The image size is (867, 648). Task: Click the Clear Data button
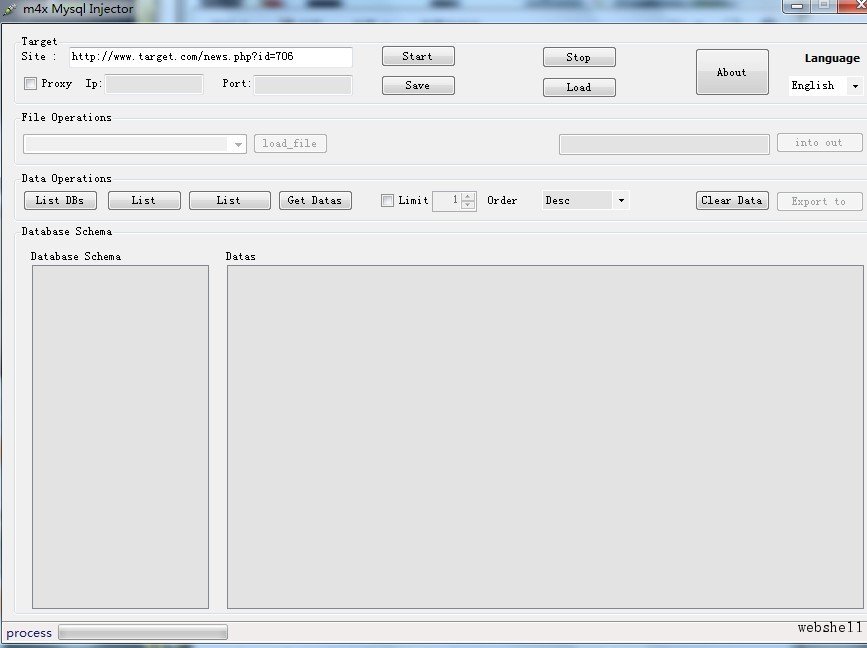tap(732, 201)
